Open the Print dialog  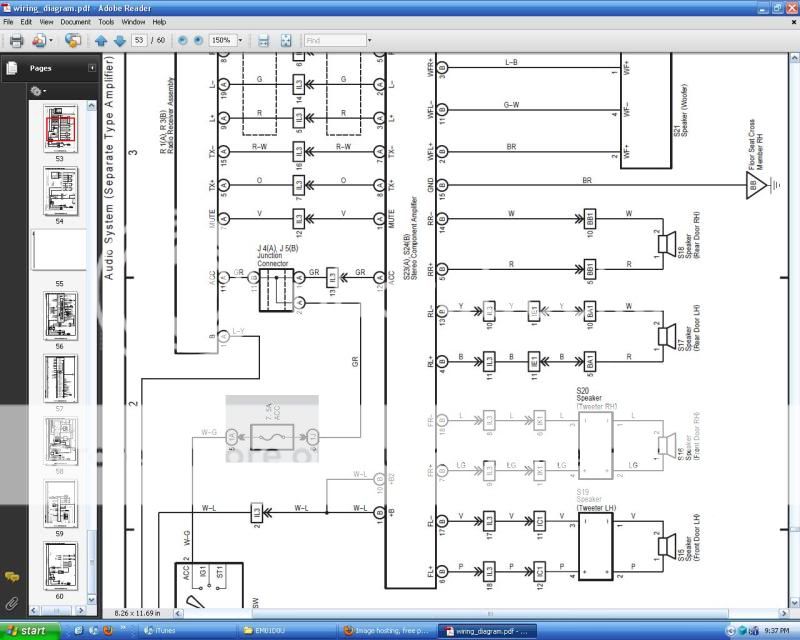click(x=16, y=42)
